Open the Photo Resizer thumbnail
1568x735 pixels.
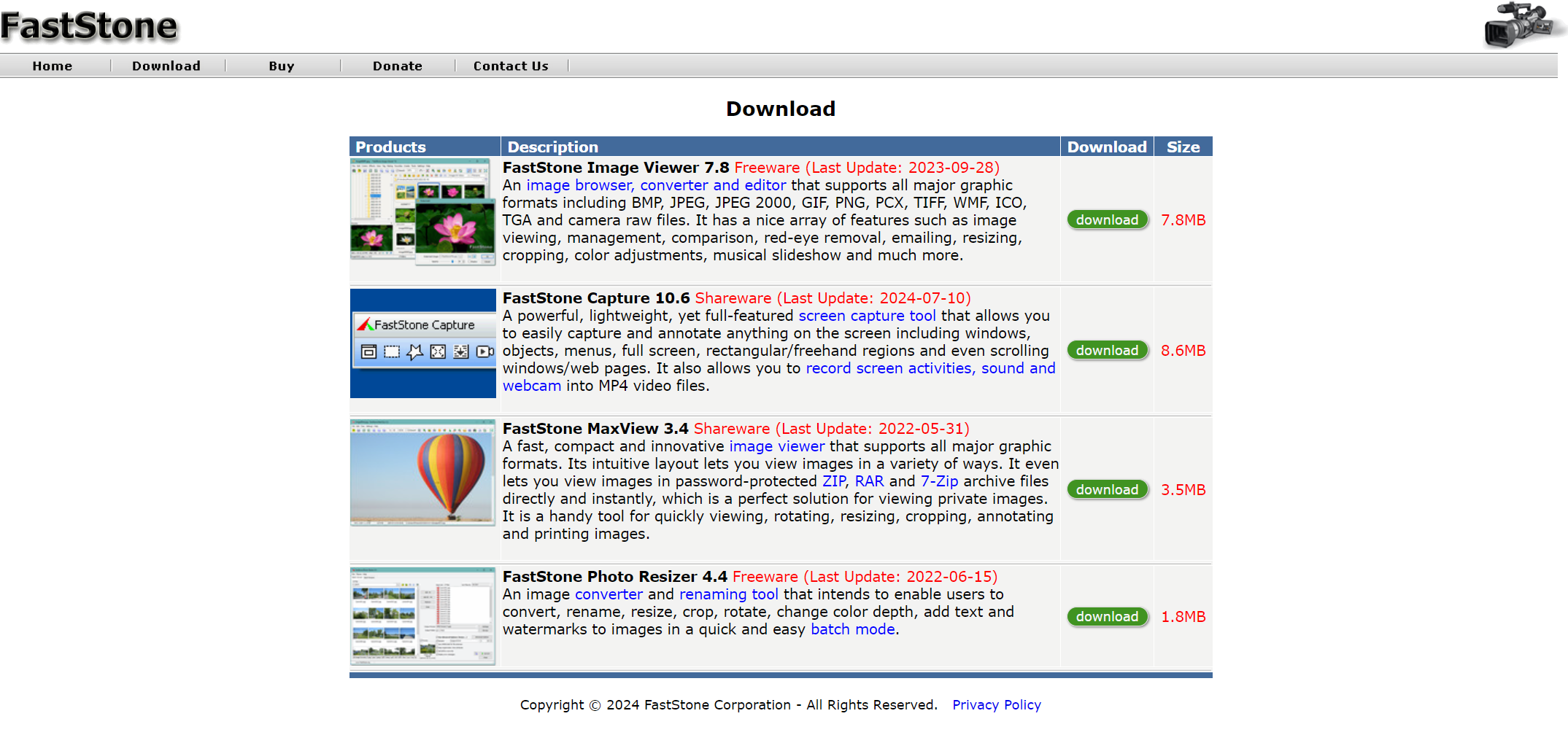(423, 616)
